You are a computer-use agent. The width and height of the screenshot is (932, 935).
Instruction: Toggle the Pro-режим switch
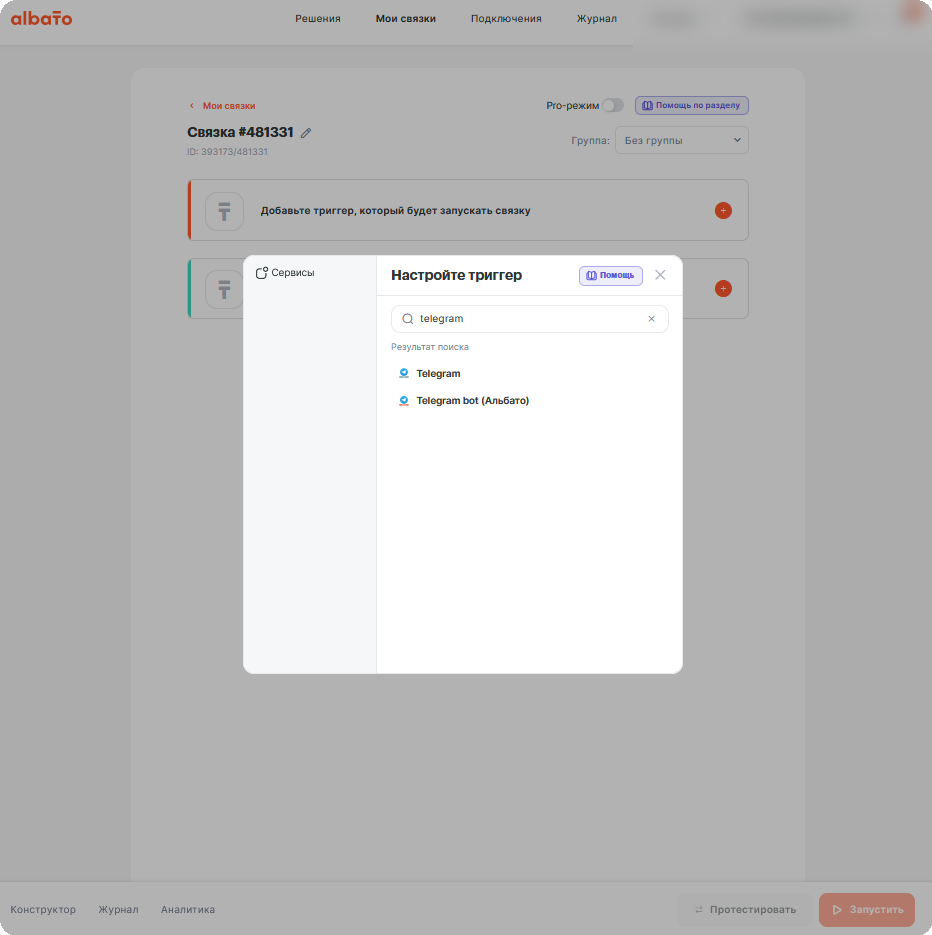[612, 106]
